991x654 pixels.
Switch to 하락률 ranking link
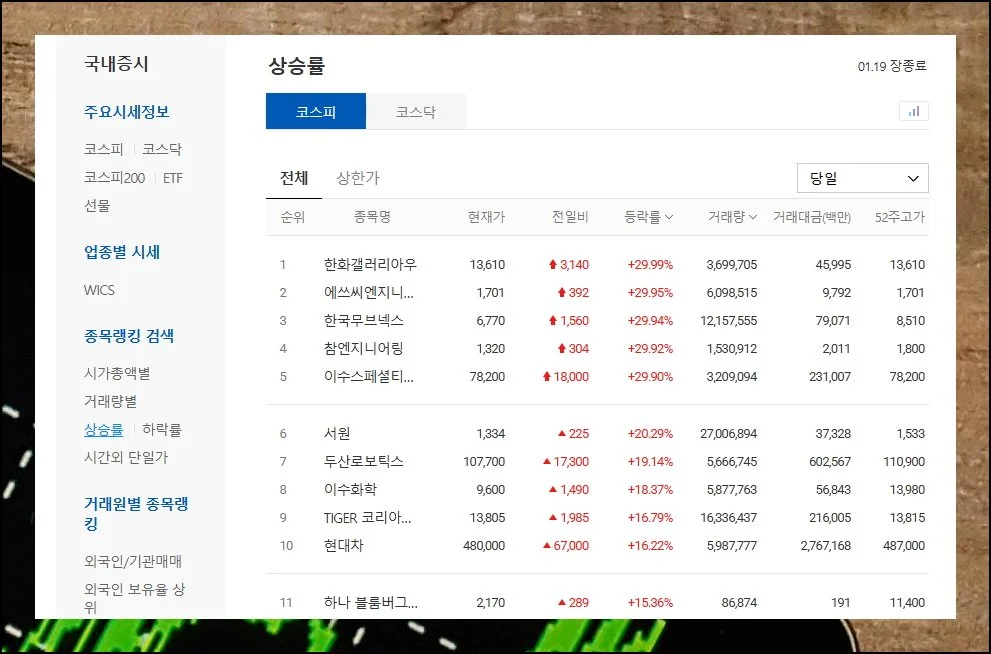click(162, 430)
